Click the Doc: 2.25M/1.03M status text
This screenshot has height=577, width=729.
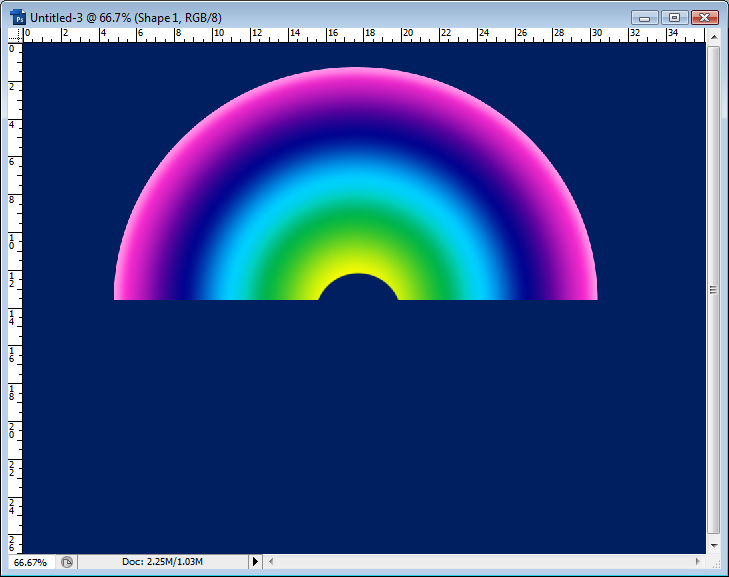coord(162,562)
